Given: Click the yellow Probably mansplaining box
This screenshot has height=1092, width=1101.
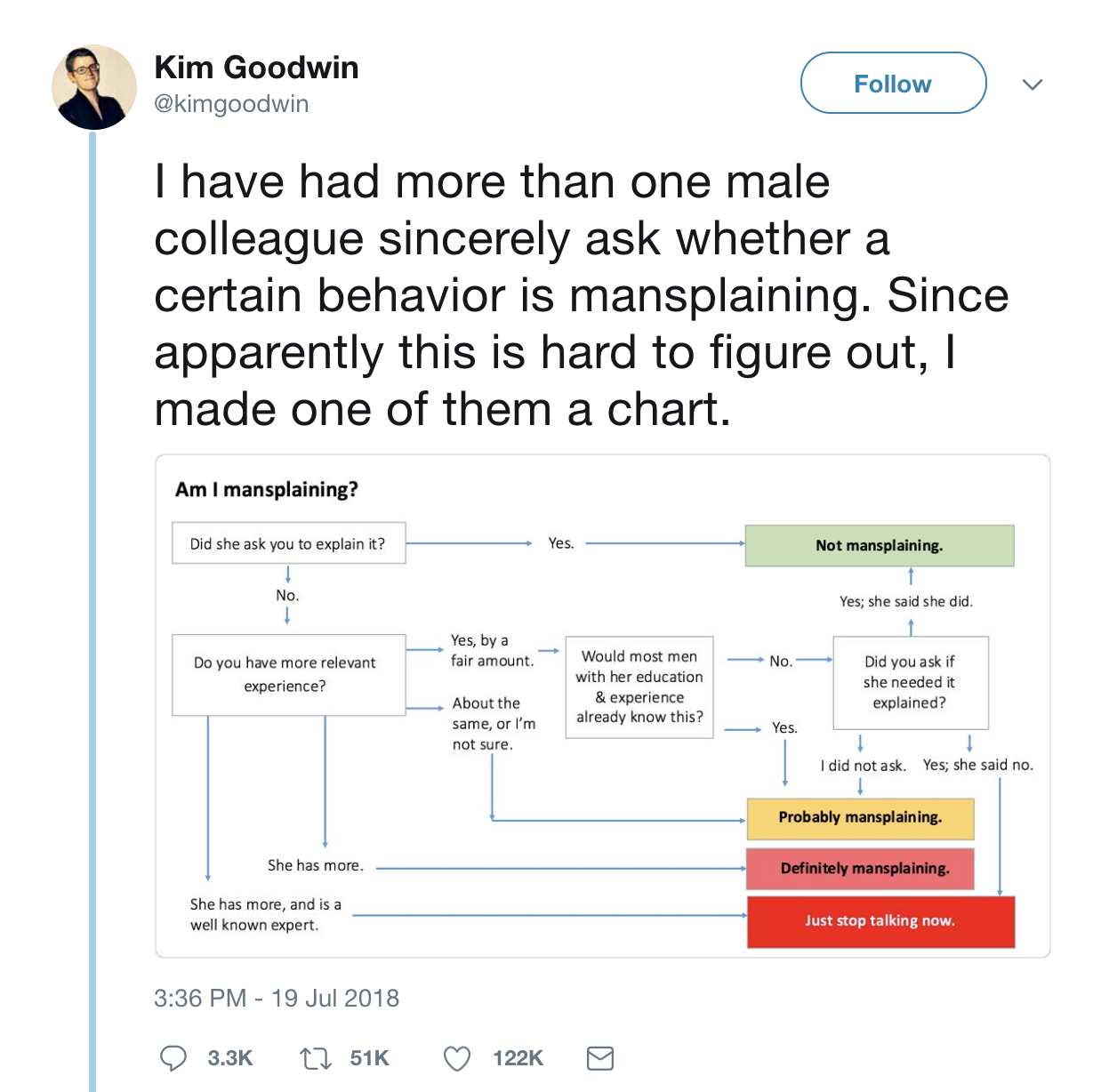Looking at the screenshot, I should (x=860, y=818).
